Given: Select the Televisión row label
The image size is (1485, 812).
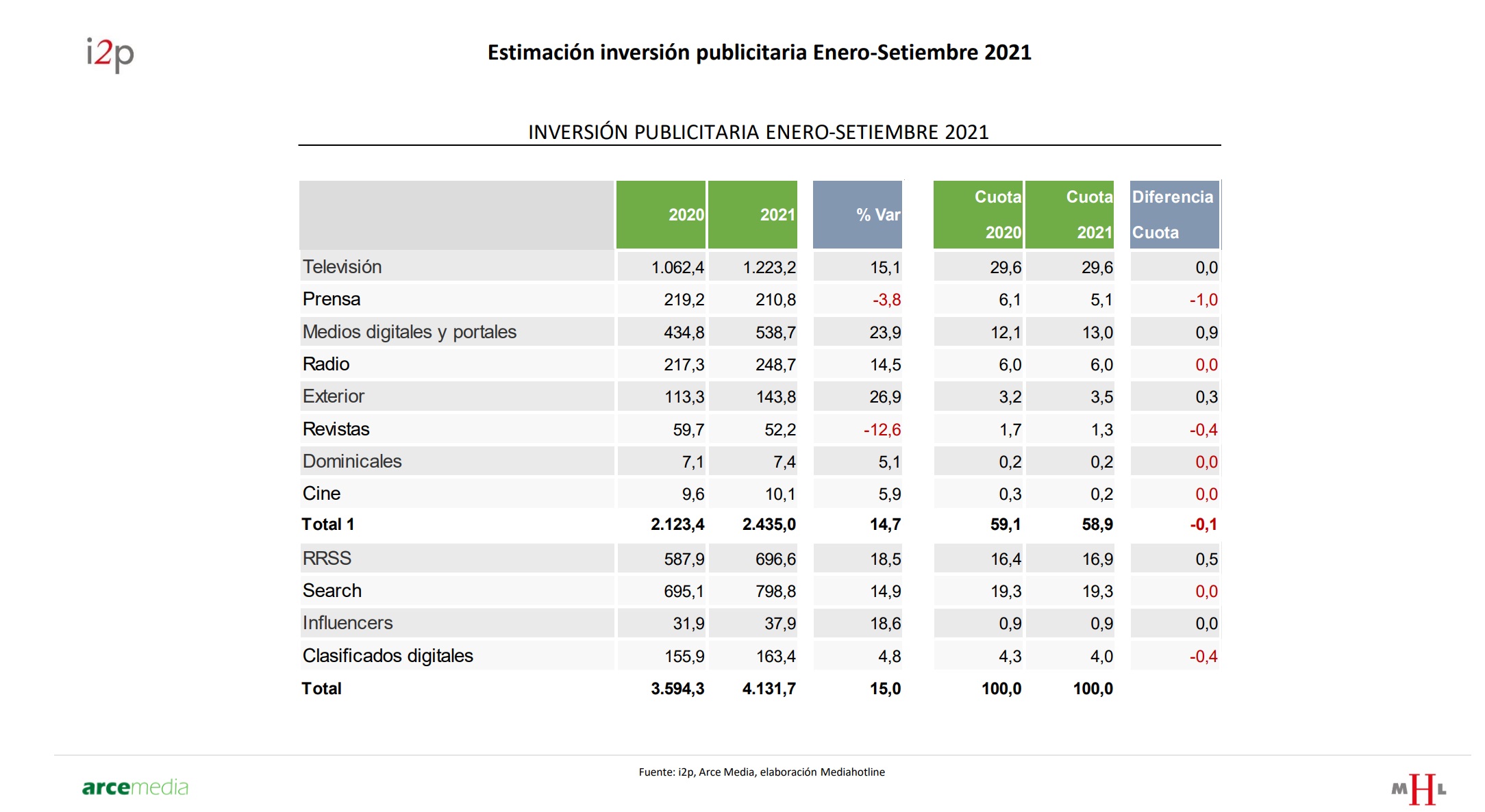Looking at the screenshot, I should click(x=342, y=267).
